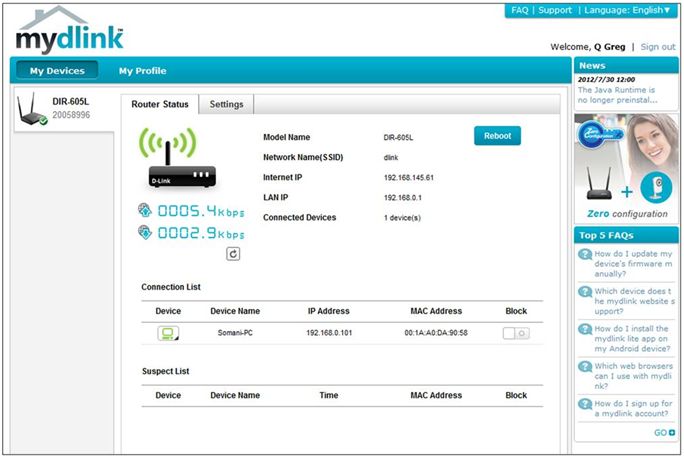Image resolution: width=684 pixels, height=458 pixels.
Task: Open the Language: English dropdown
Action: tap(627, 10)
